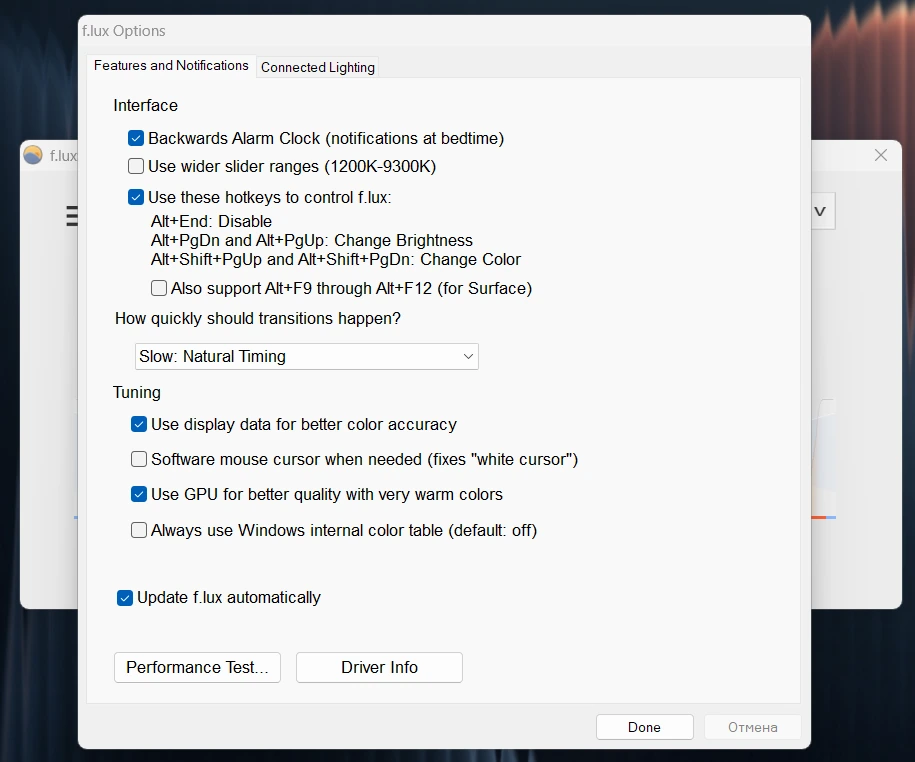Close the f.lux main window

881,155
